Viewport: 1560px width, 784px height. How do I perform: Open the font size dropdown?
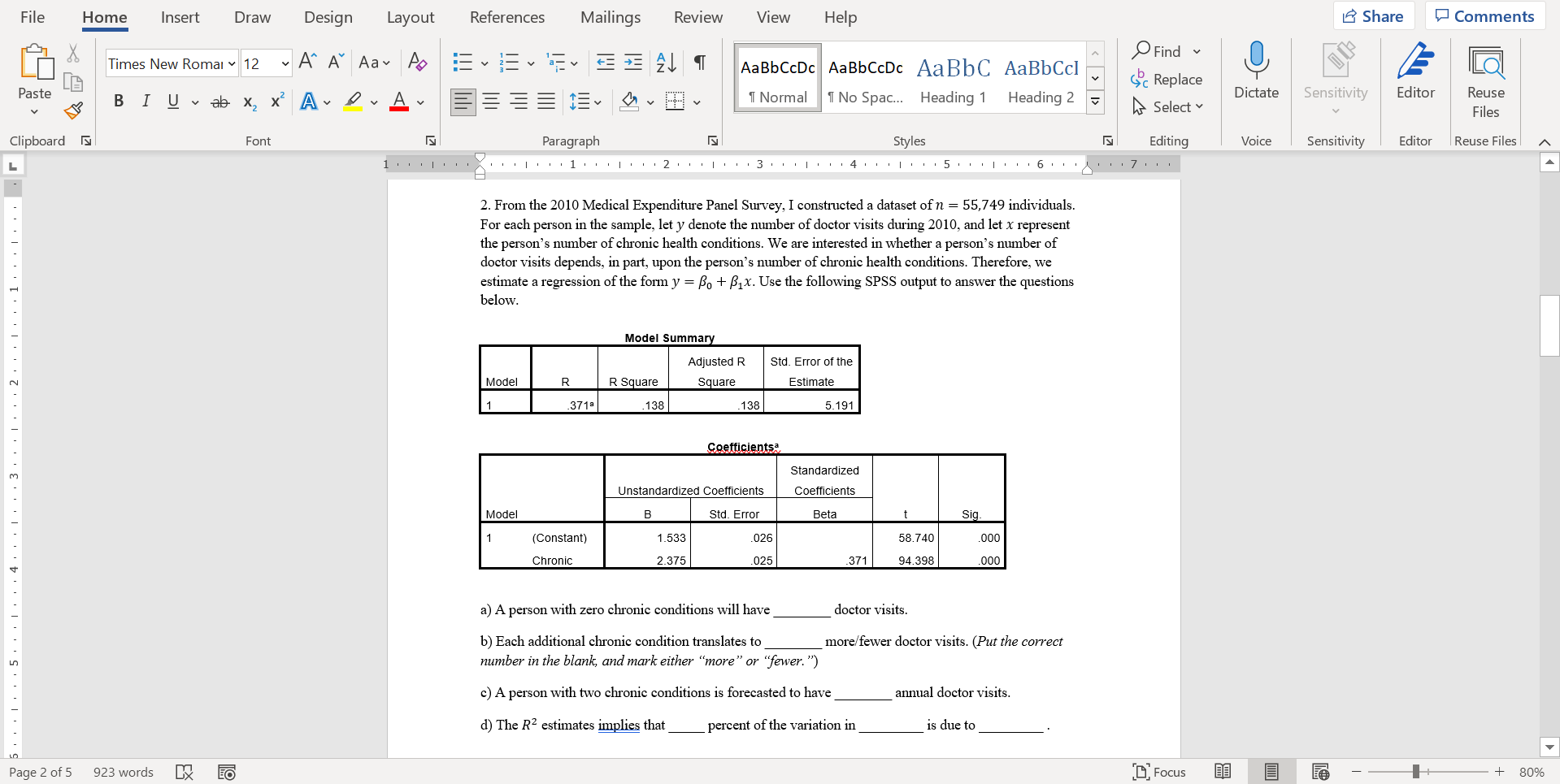(x=285, y=63)
